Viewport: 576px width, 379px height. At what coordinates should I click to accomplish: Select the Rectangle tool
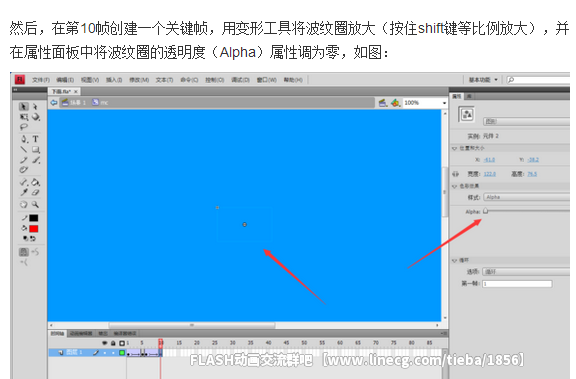pyautogui.click(x=36, y=149)
